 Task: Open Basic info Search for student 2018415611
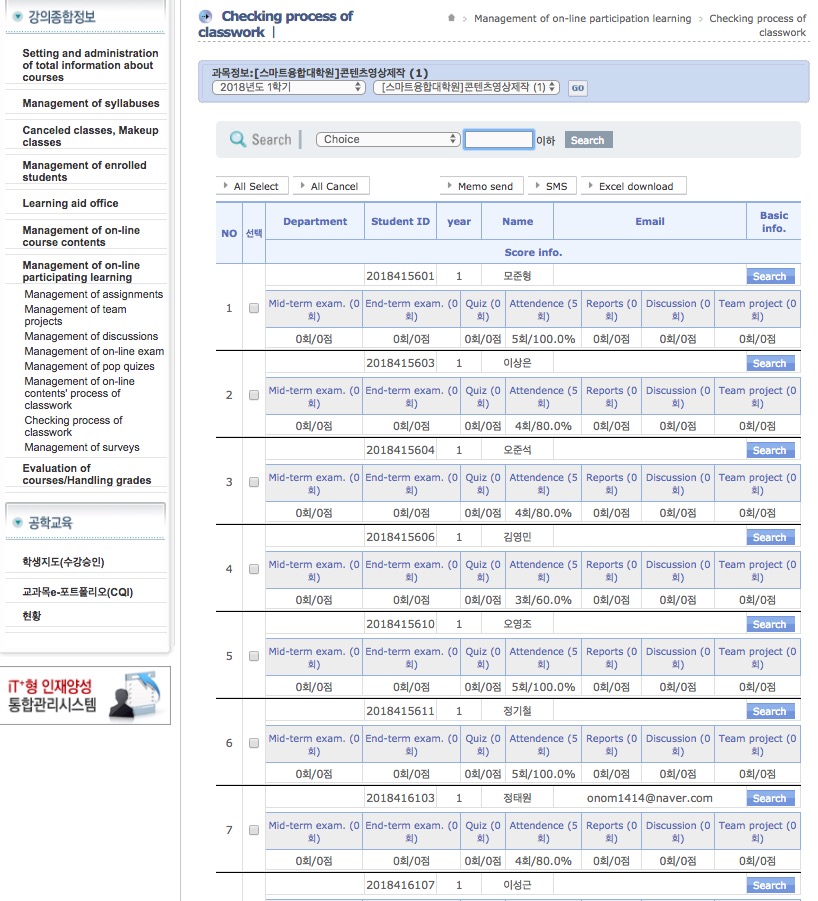[770, 711]
